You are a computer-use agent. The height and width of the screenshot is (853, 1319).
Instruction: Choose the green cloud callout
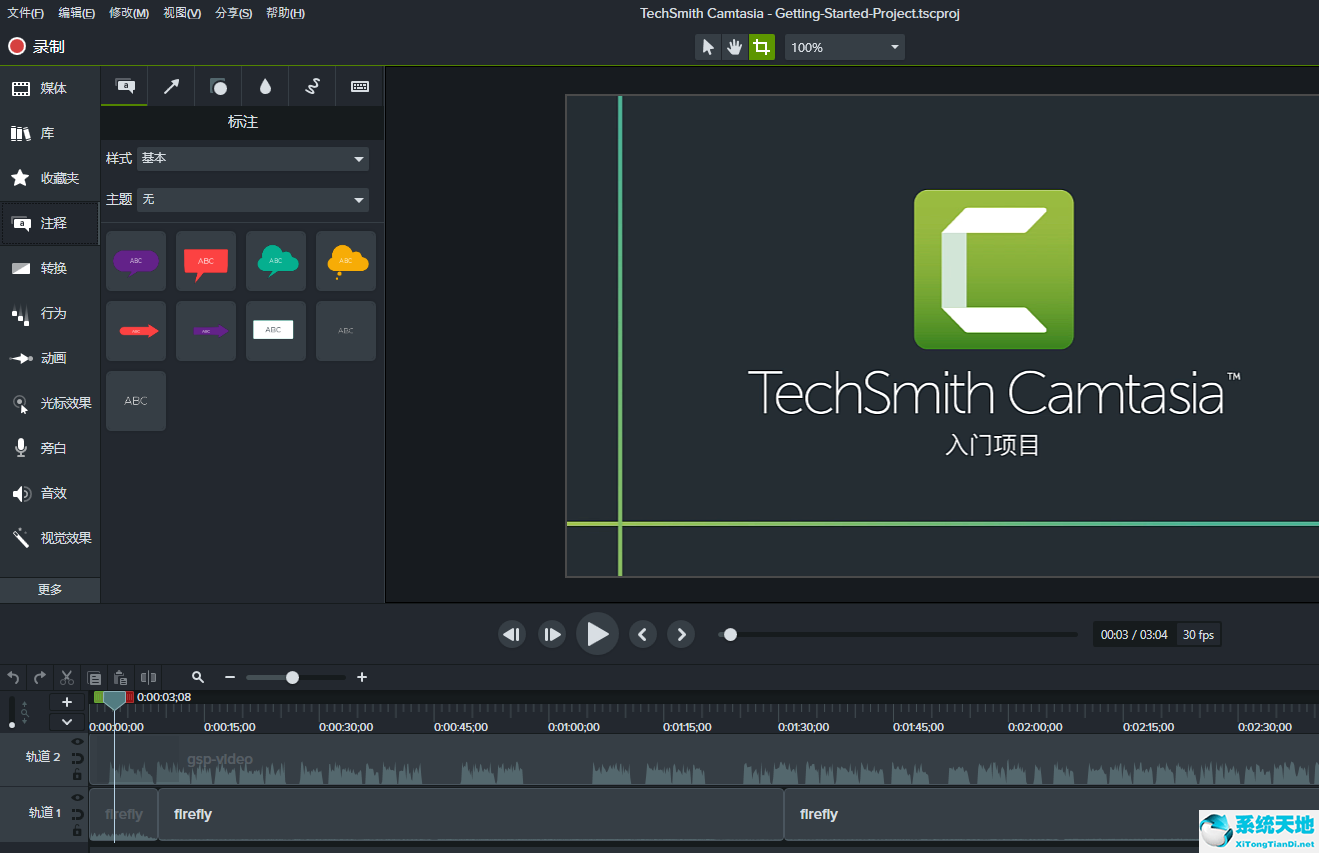[276, 261]
